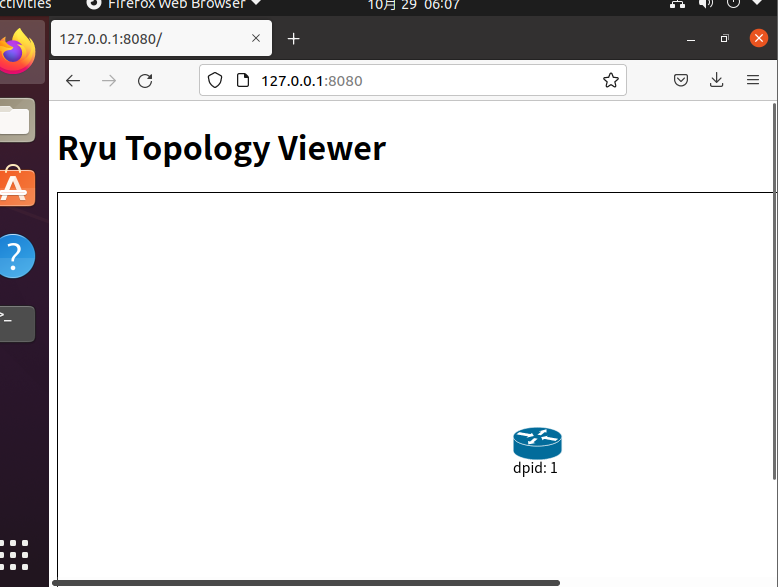Open the Firefox Web Browser app menu
The image size is (778, 587).
[x=174, y=4]
